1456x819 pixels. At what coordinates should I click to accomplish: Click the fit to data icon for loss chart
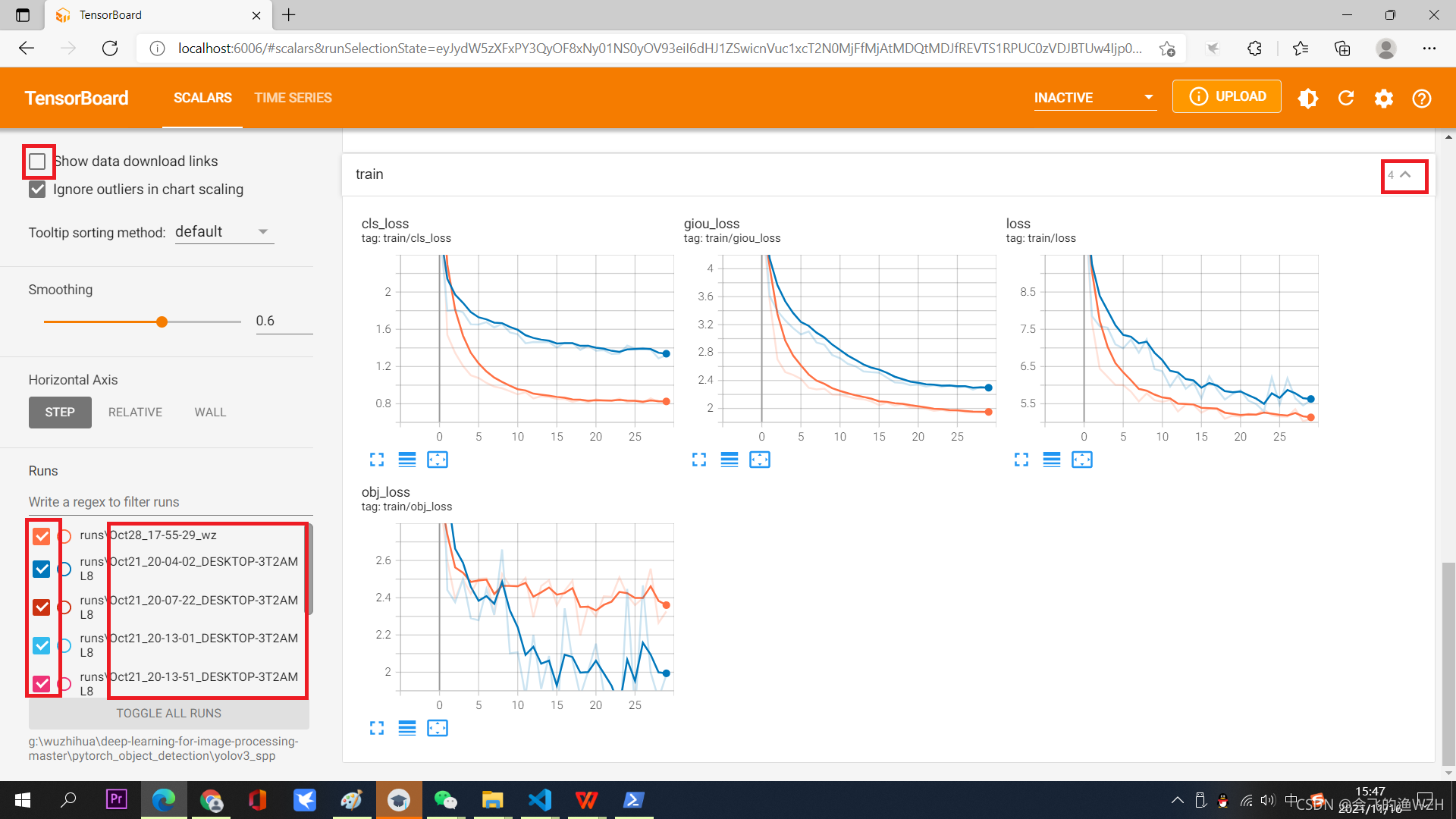pos(1083,460)
